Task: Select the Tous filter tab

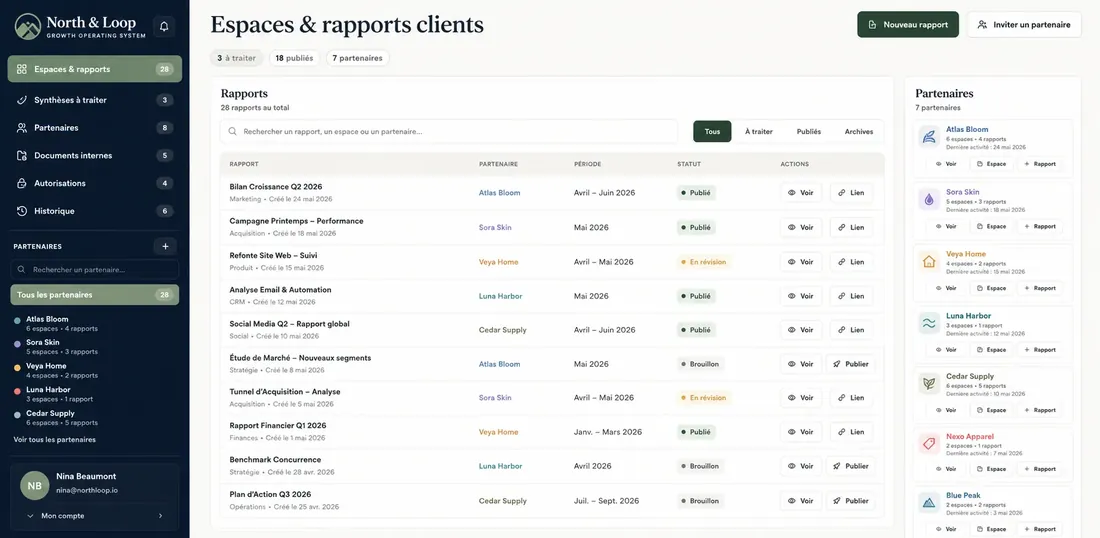Action: point(712,131)
